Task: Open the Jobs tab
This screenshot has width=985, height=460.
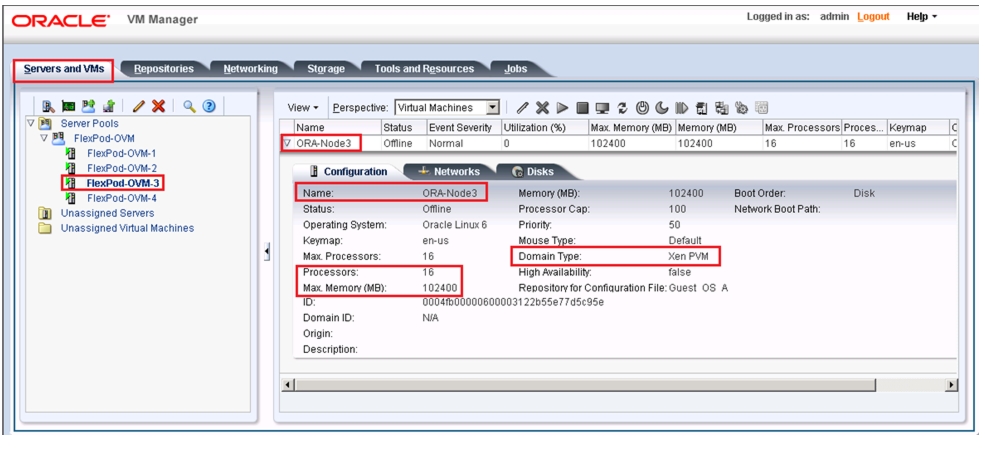Action: point(516,68)
